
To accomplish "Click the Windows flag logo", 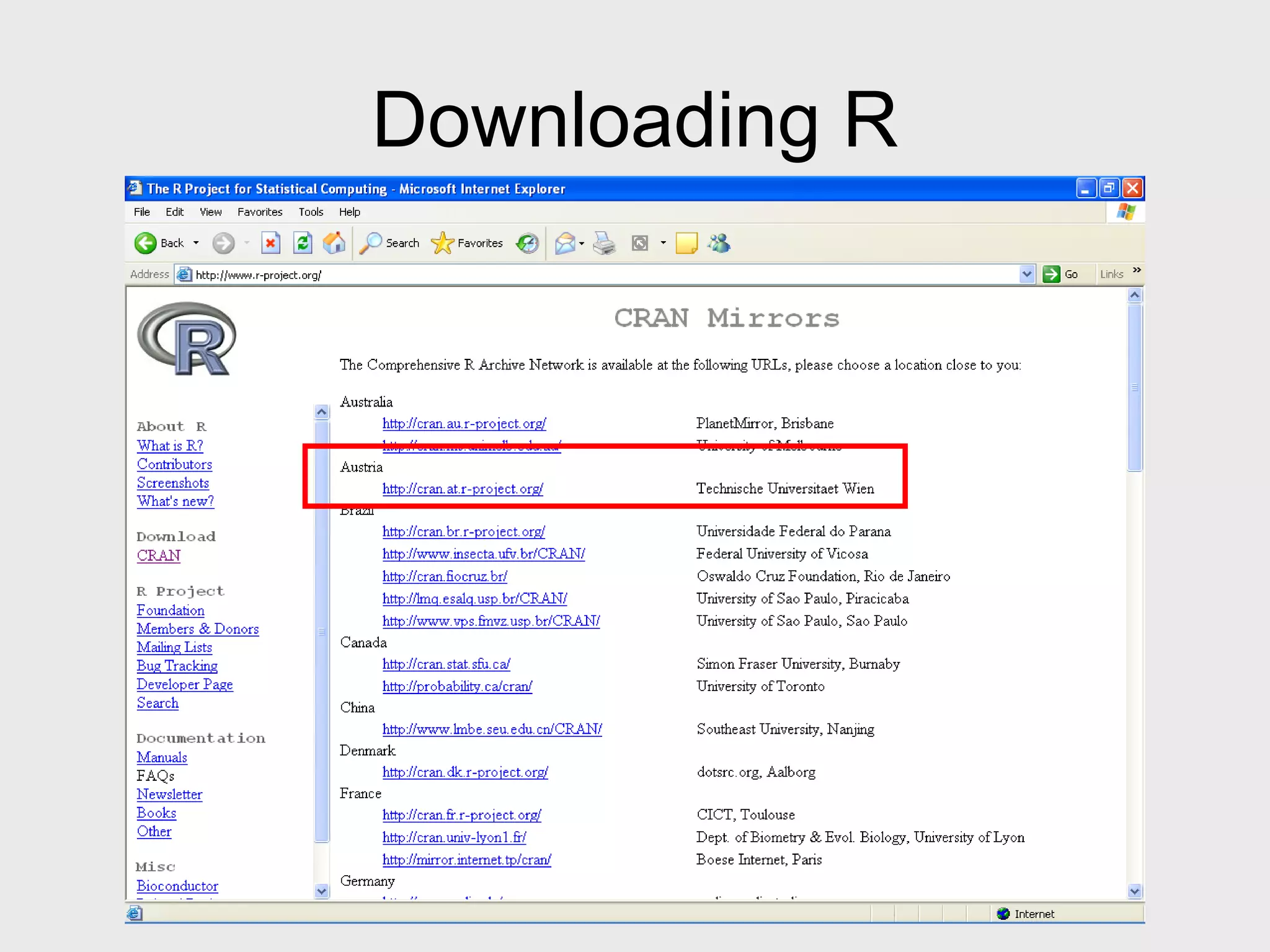I will 1126,212.
